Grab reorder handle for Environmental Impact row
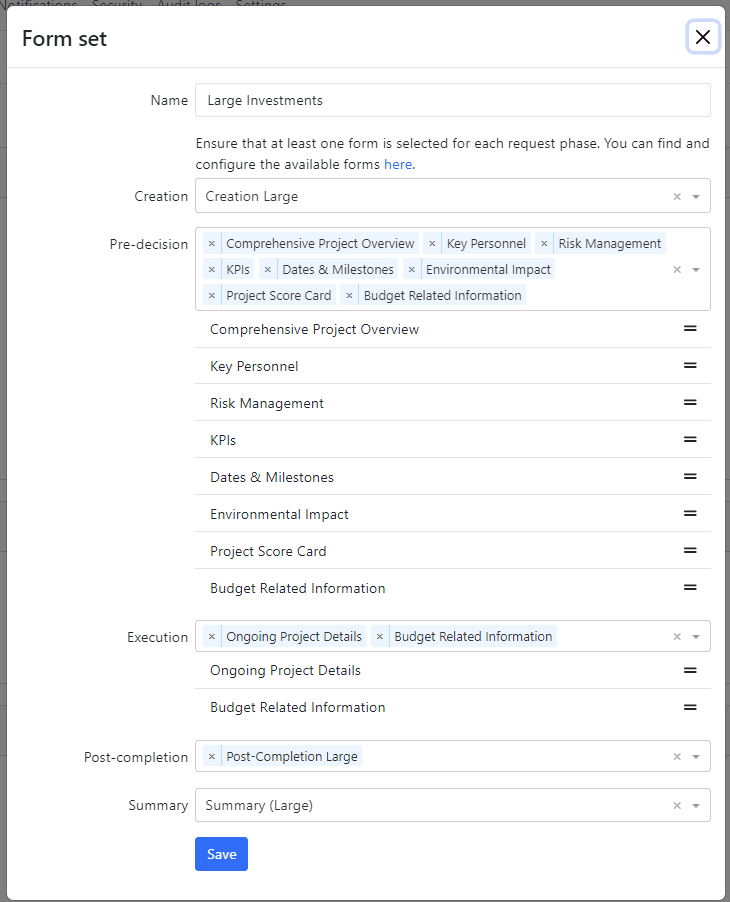730x902 pixels. pos(690,514)
